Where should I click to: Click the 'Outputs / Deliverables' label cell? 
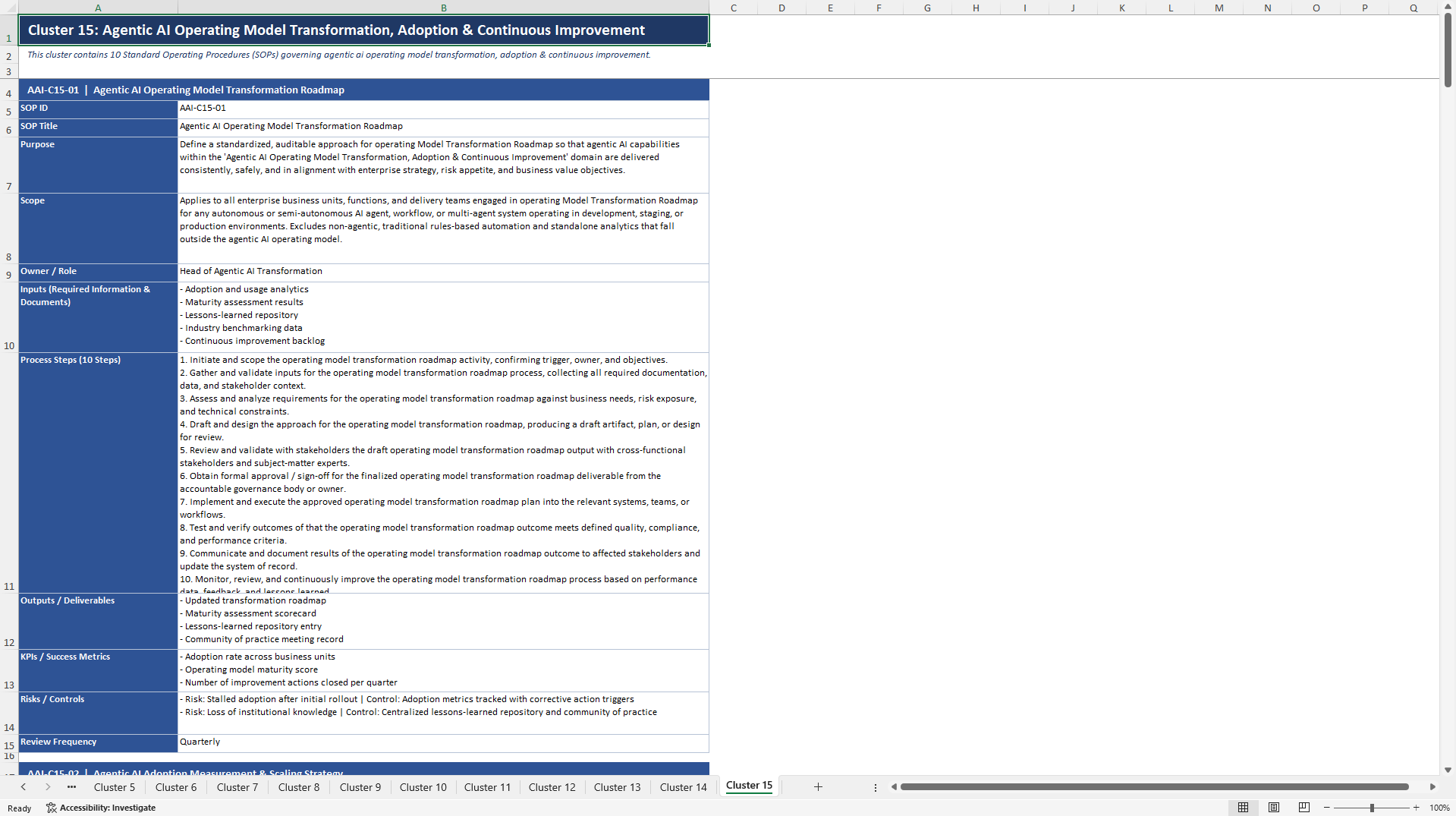click(98, 621)
